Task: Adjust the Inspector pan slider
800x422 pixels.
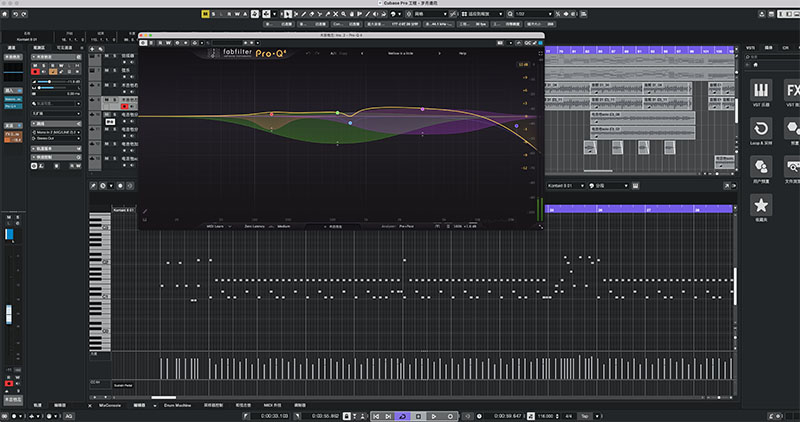Action: [52, 88]
